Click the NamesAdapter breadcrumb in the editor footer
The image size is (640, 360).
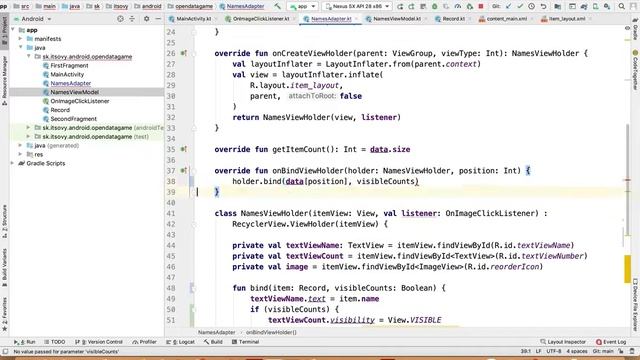pyautogui.click(x=216, y=332)
